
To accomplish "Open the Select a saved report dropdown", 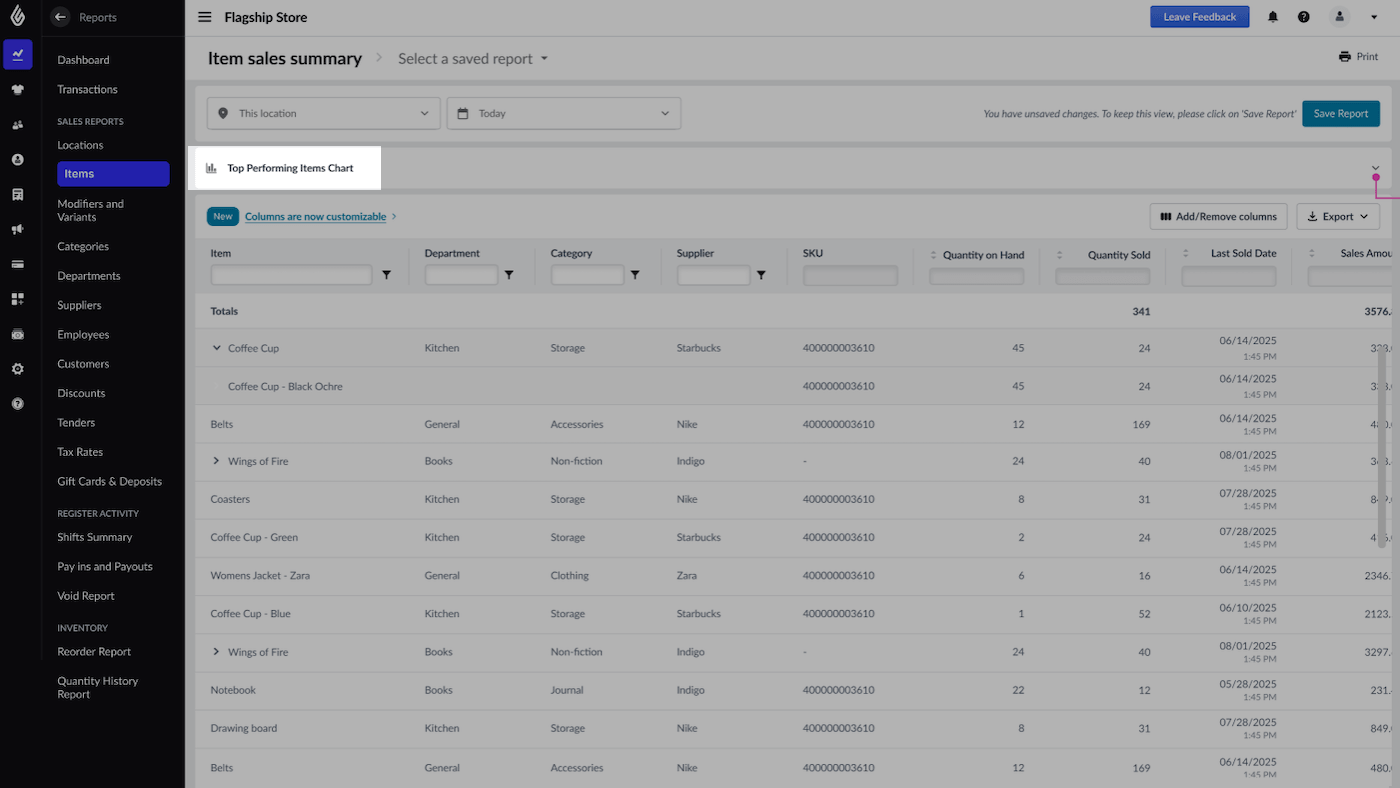I will (473, 59).
